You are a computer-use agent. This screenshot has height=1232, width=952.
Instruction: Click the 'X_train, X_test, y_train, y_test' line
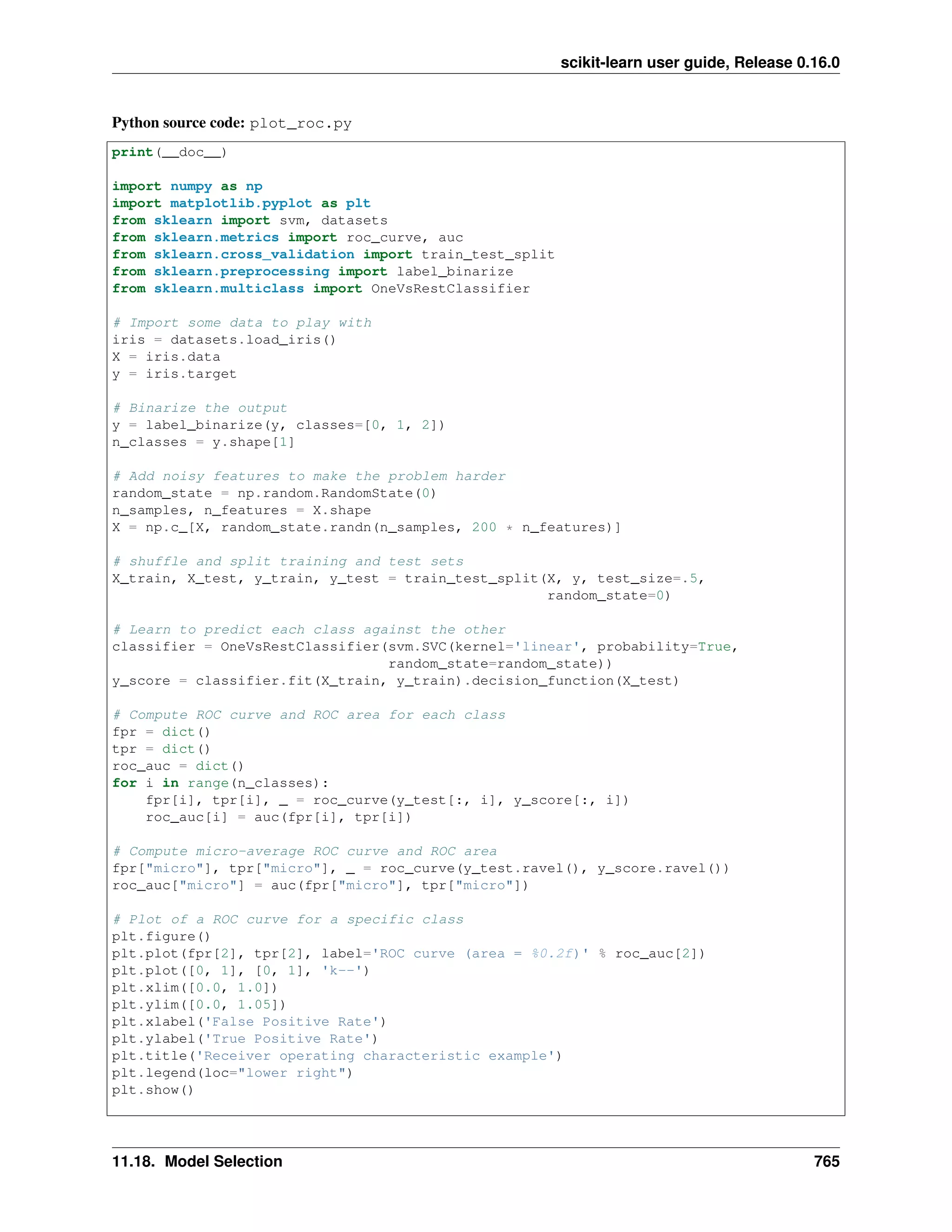click(408, 578)
